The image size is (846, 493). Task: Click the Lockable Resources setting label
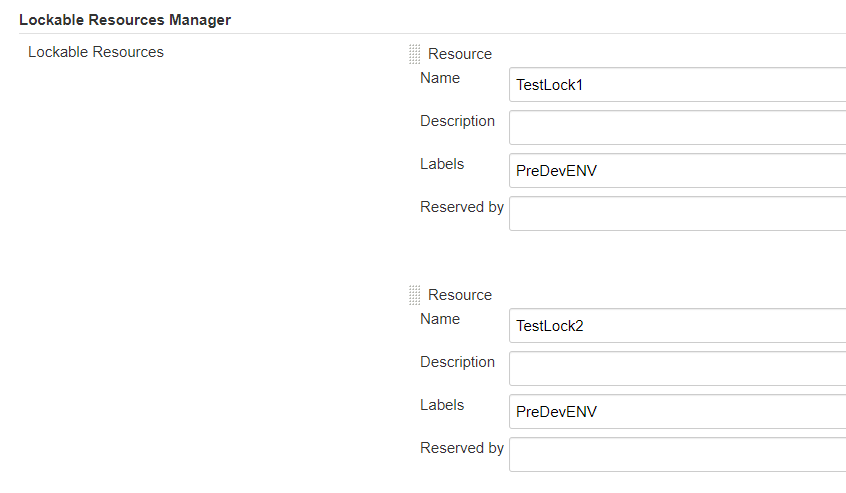[x=96, y=52]
